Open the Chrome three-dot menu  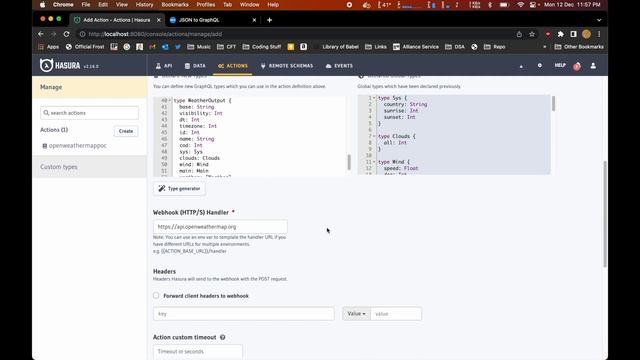click(x=599, y=34)
